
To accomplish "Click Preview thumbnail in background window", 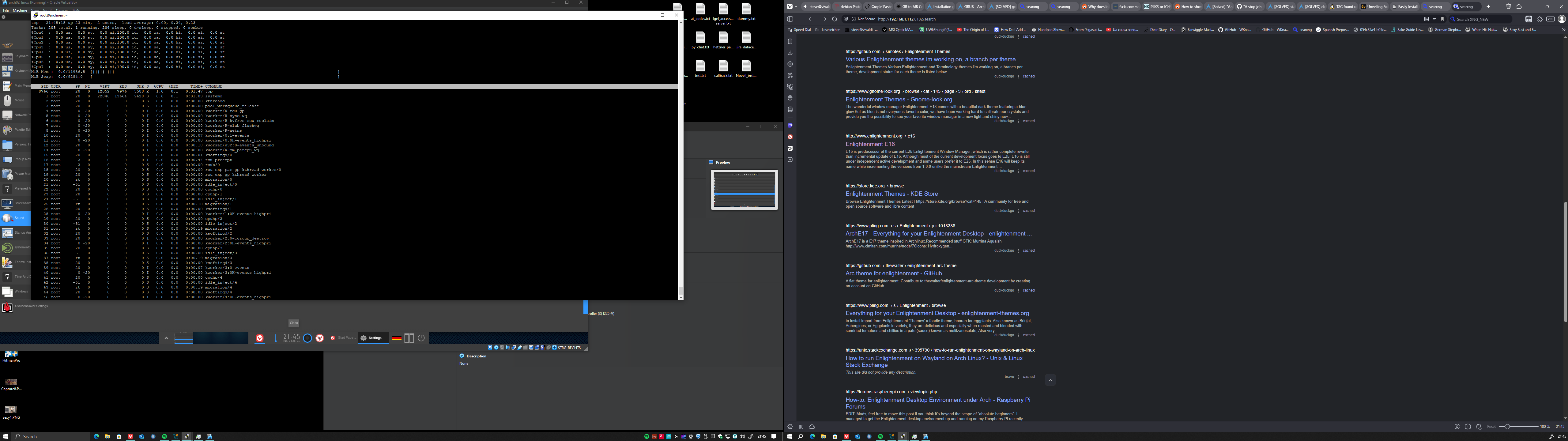I will pyautogui.click(x=744, y=190).
